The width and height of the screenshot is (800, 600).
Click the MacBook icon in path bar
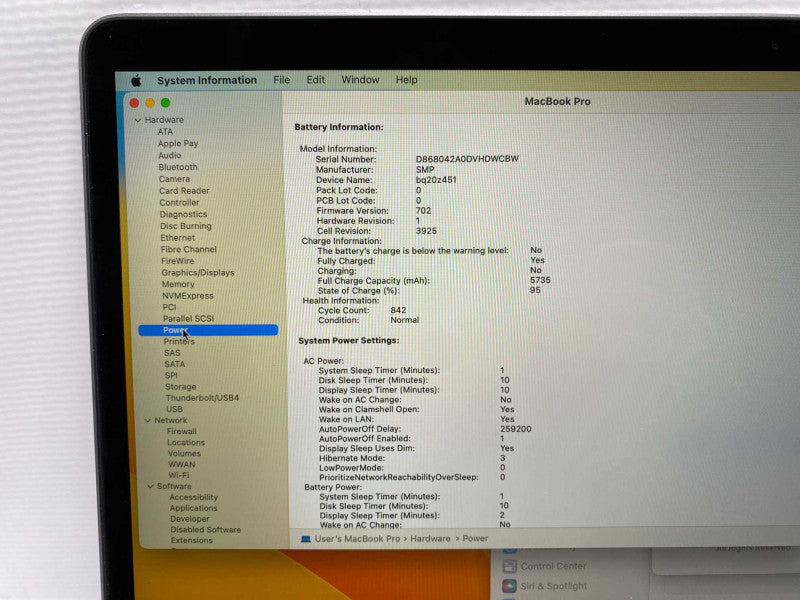[306, 539]
